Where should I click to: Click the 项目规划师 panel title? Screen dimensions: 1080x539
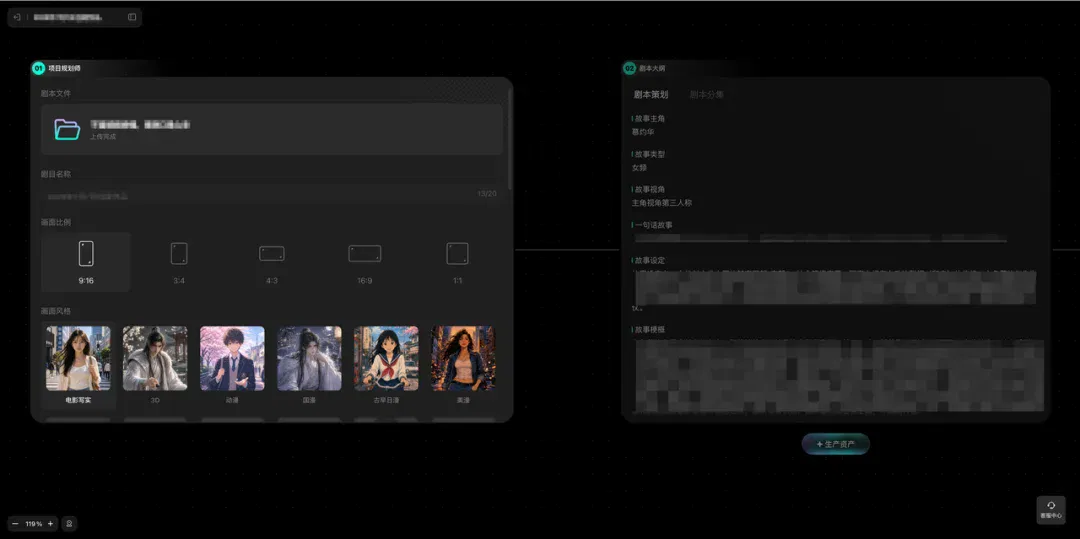pos(64,68)
